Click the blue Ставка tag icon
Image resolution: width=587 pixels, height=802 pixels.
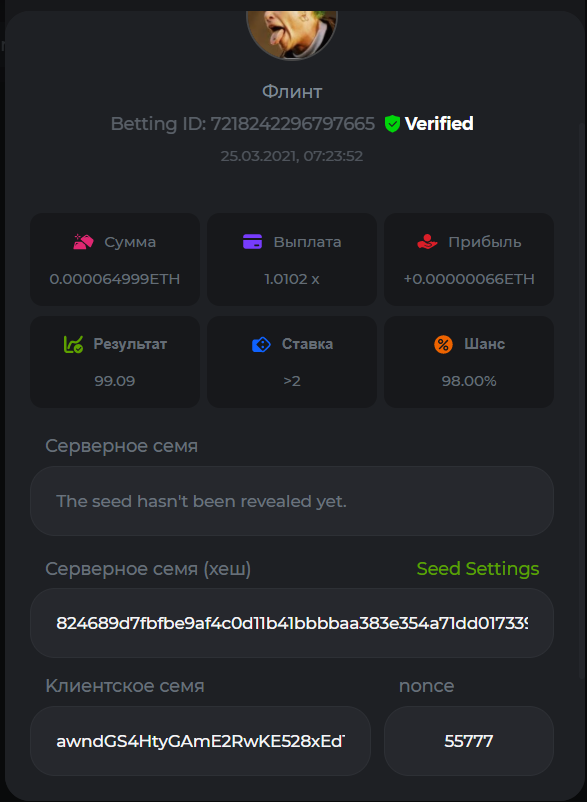click(261, 344)
